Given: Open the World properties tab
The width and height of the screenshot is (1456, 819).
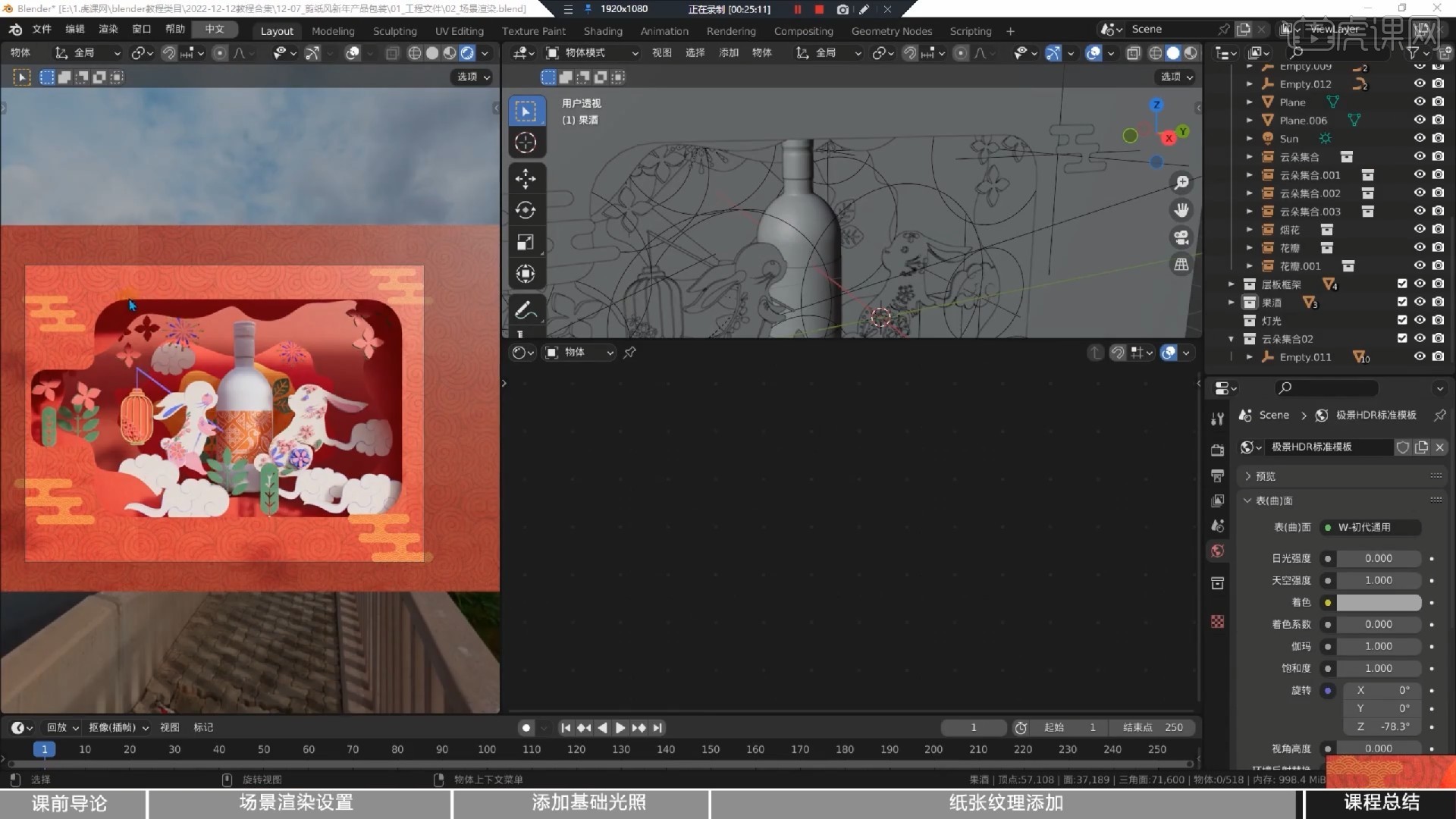Looking at the screenshot, I should pyautogui.click(x=1218, y=551).
